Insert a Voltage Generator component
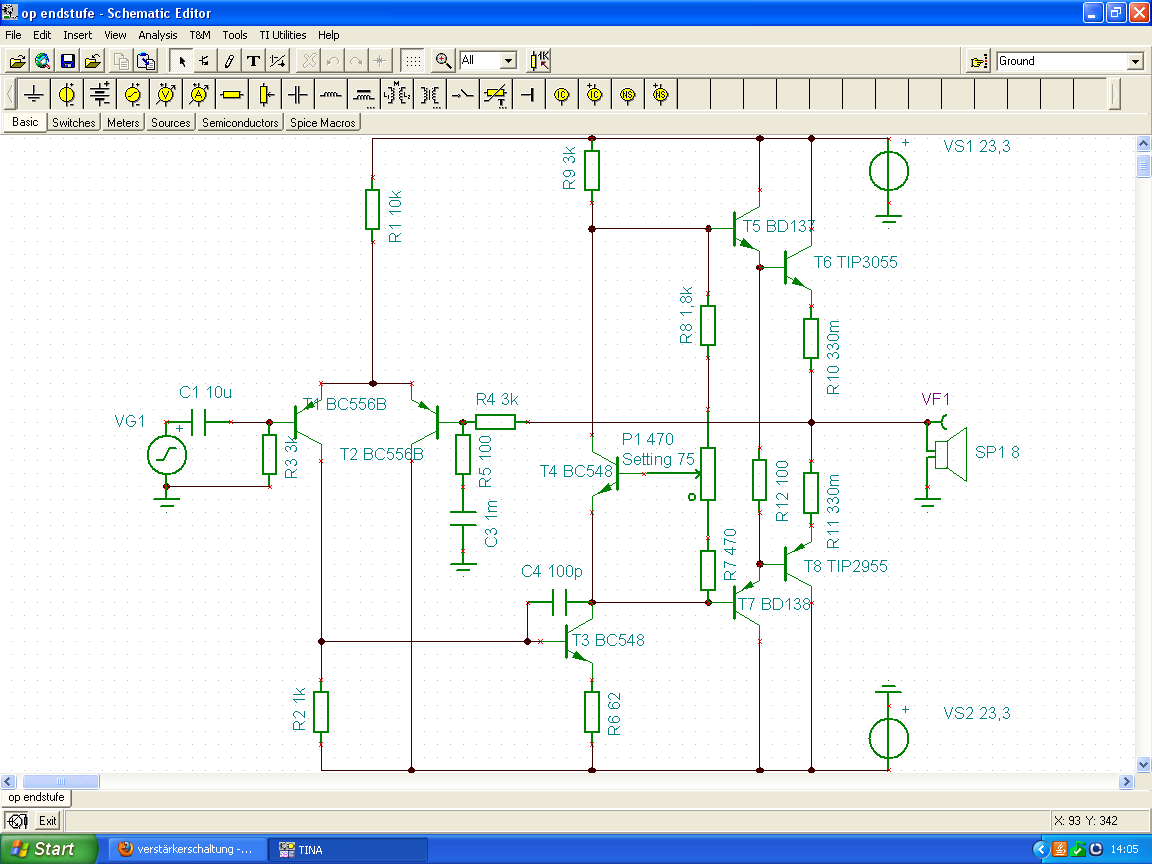 point(133,95)
